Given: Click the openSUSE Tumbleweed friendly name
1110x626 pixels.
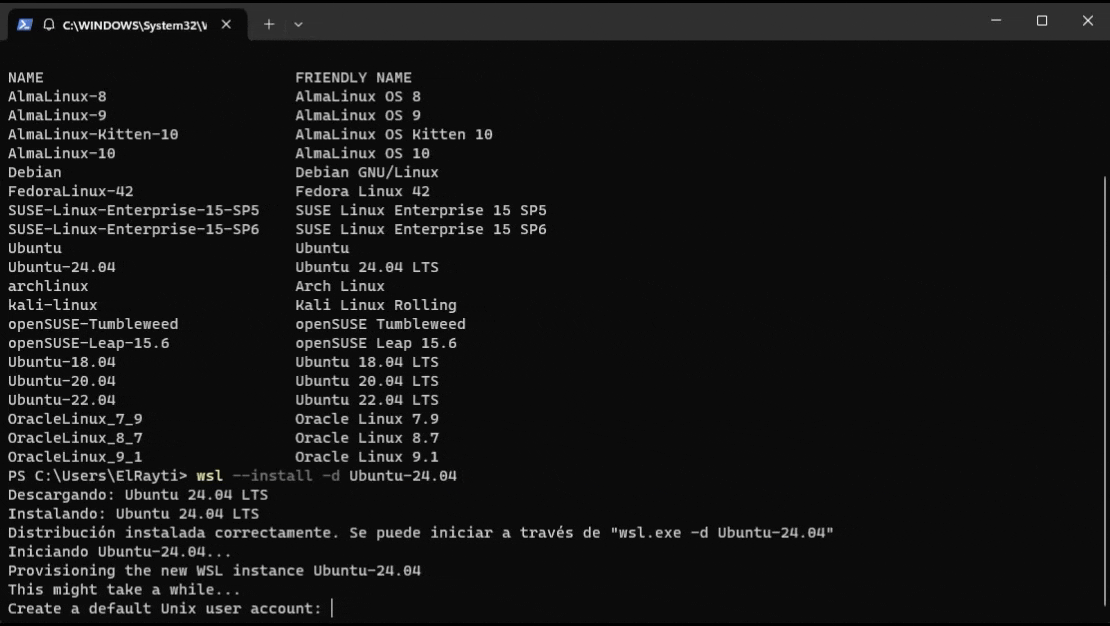Looking at the screenshot, I should click(380, 324).
